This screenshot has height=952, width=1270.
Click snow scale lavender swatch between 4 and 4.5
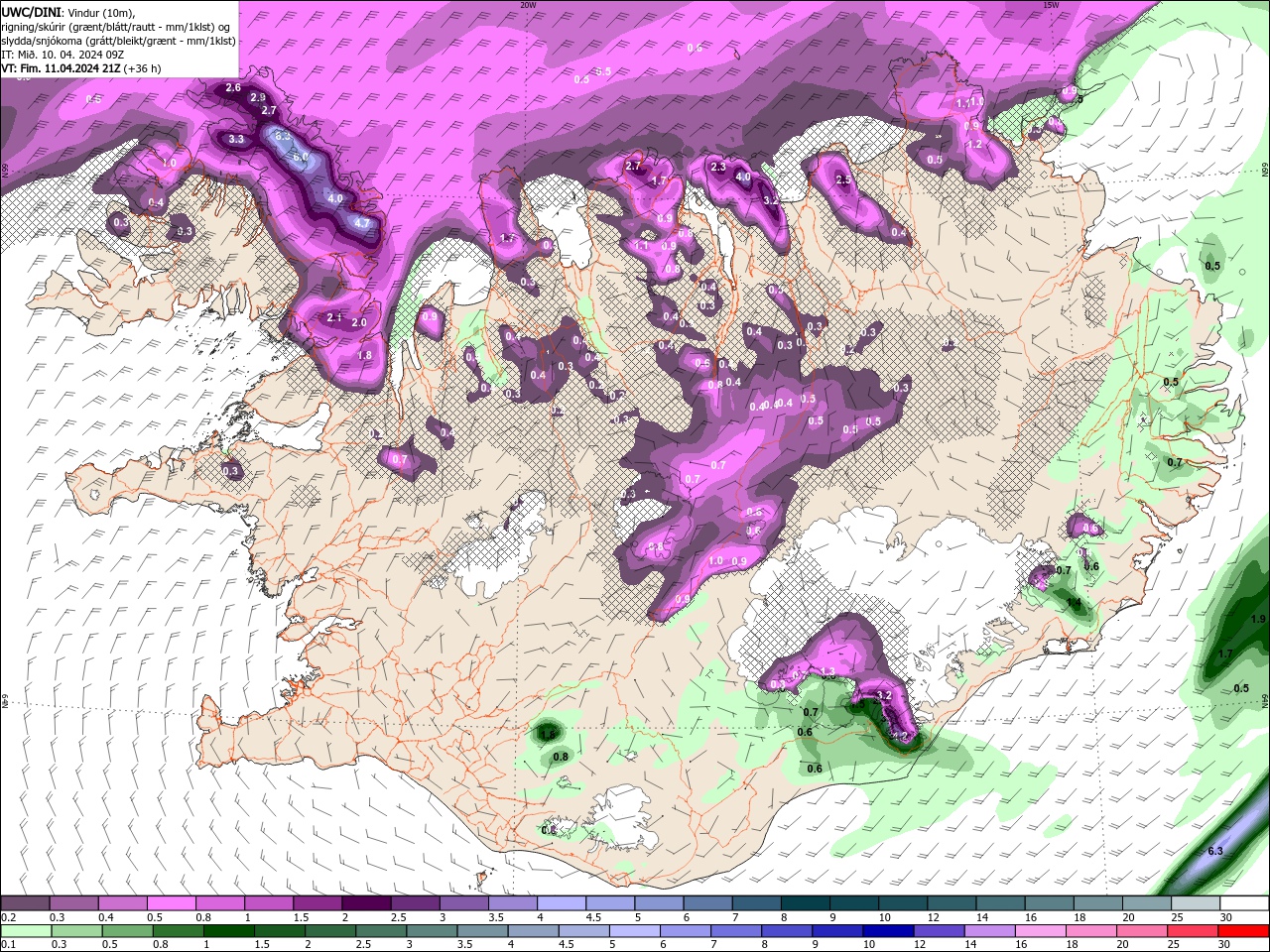coord(562,903)
